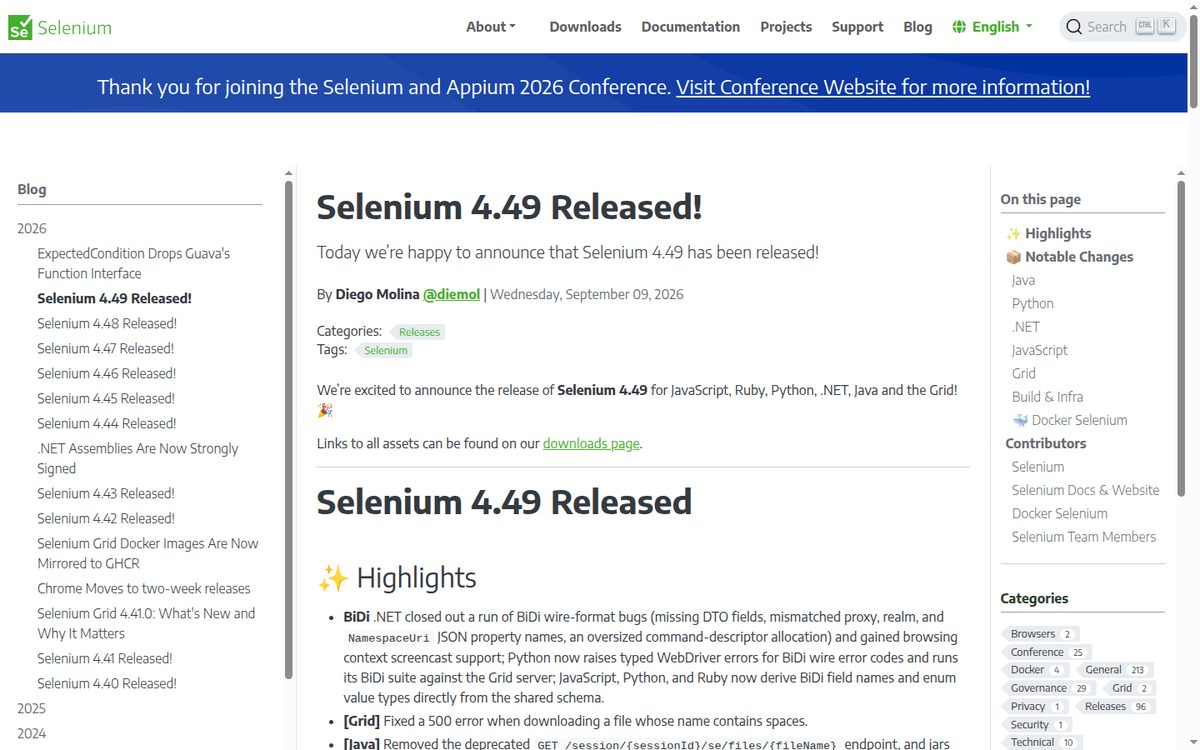Open Selenium 4.47 Released! post
The width and height of the screenshot is (1200, 750).
[x=106, y=348]
